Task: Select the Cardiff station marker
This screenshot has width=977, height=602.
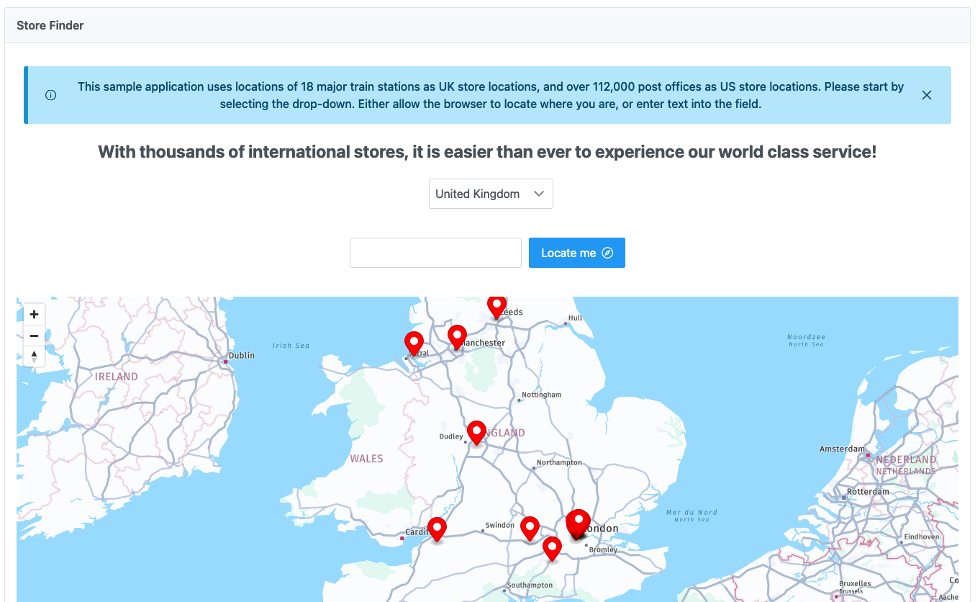Action: click(x=437, y=528)
